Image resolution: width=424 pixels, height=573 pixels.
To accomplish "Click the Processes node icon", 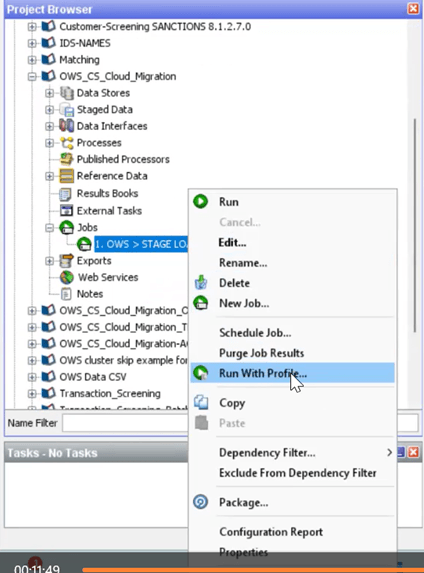I will pyautogui.click(x=67, y=143).
